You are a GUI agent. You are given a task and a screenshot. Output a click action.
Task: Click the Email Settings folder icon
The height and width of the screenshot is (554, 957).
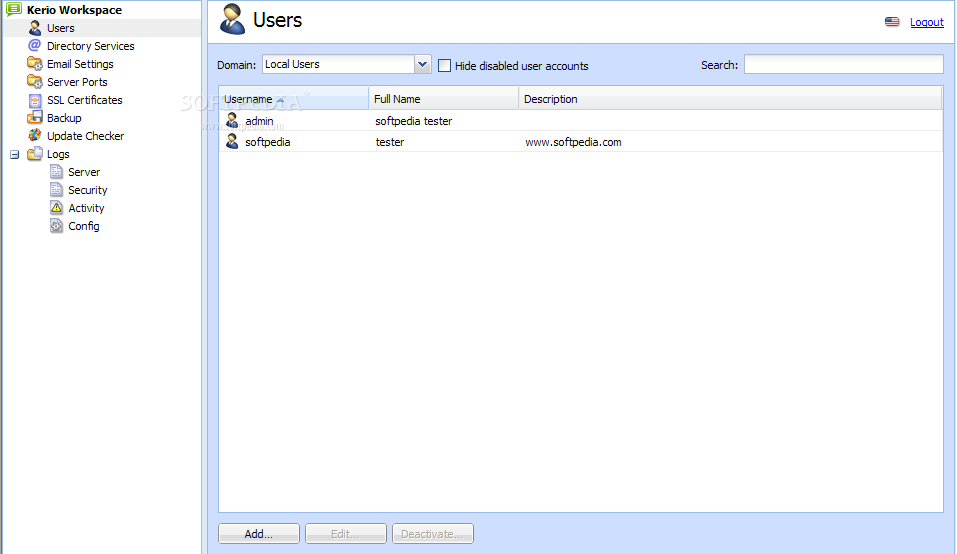tap(35, 63)
